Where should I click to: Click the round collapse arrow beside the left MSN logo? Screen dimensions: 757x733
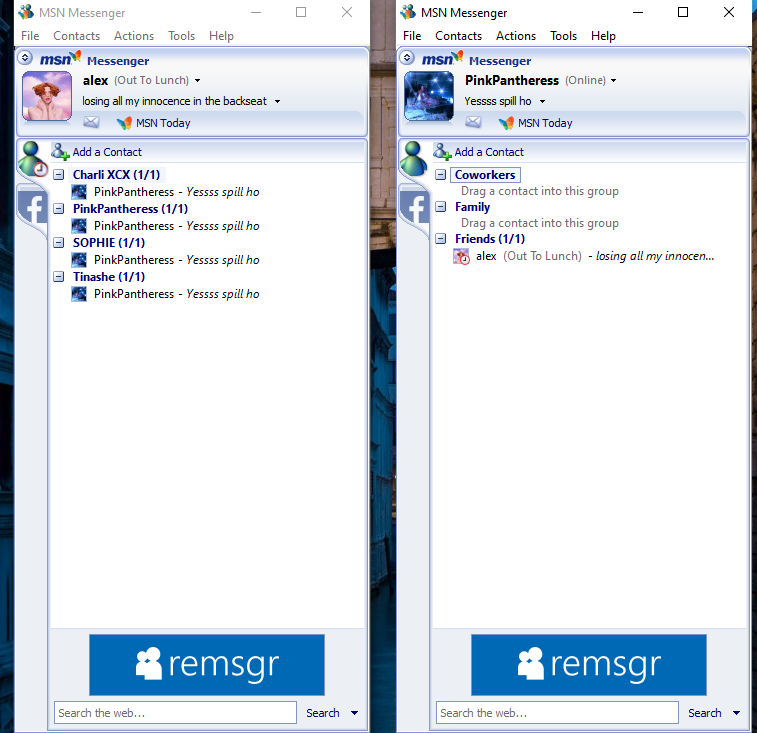tap(26, 58)
